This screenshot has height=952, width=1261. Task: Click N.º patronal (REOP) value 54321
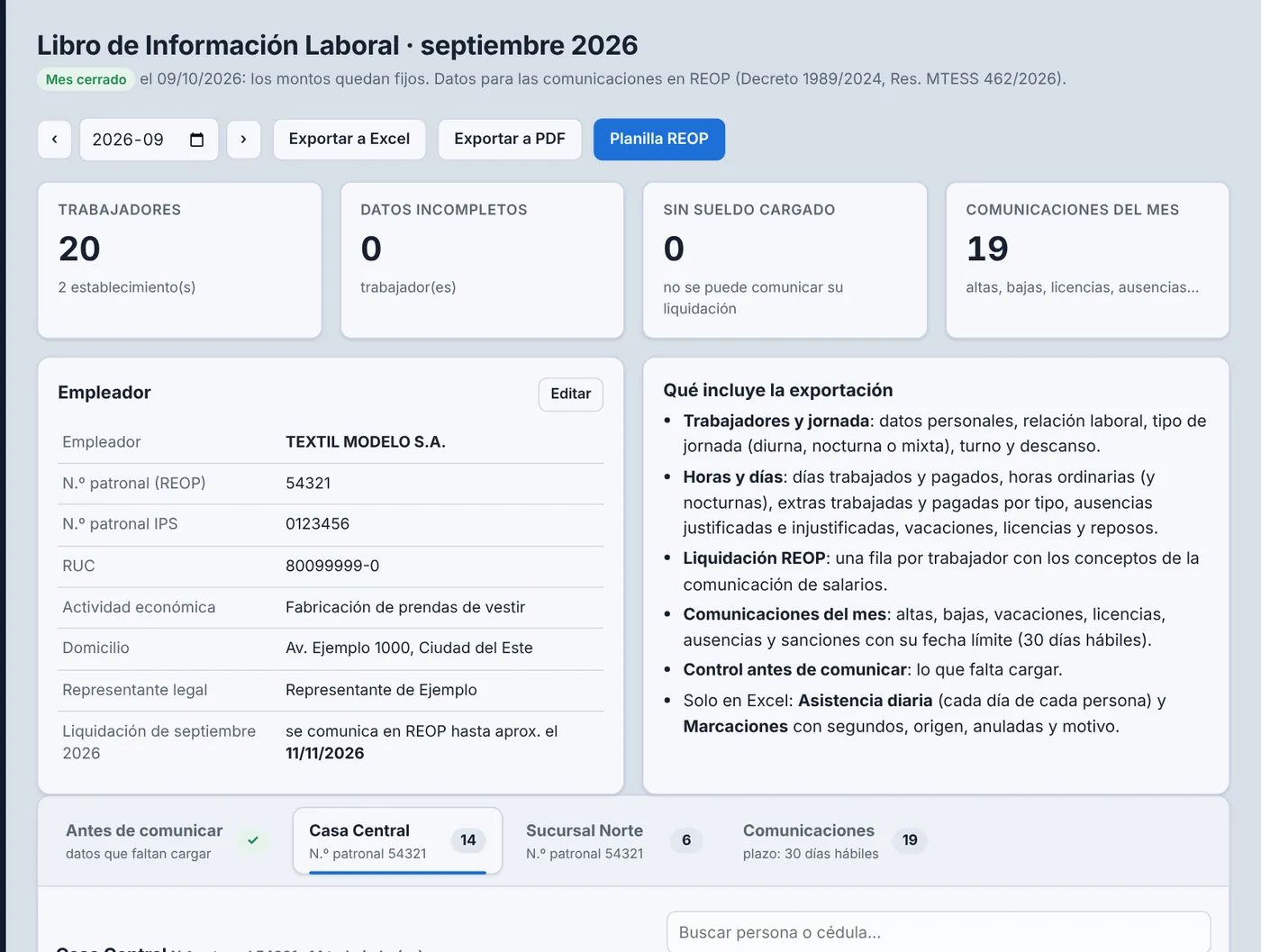(x=308, y=484)
